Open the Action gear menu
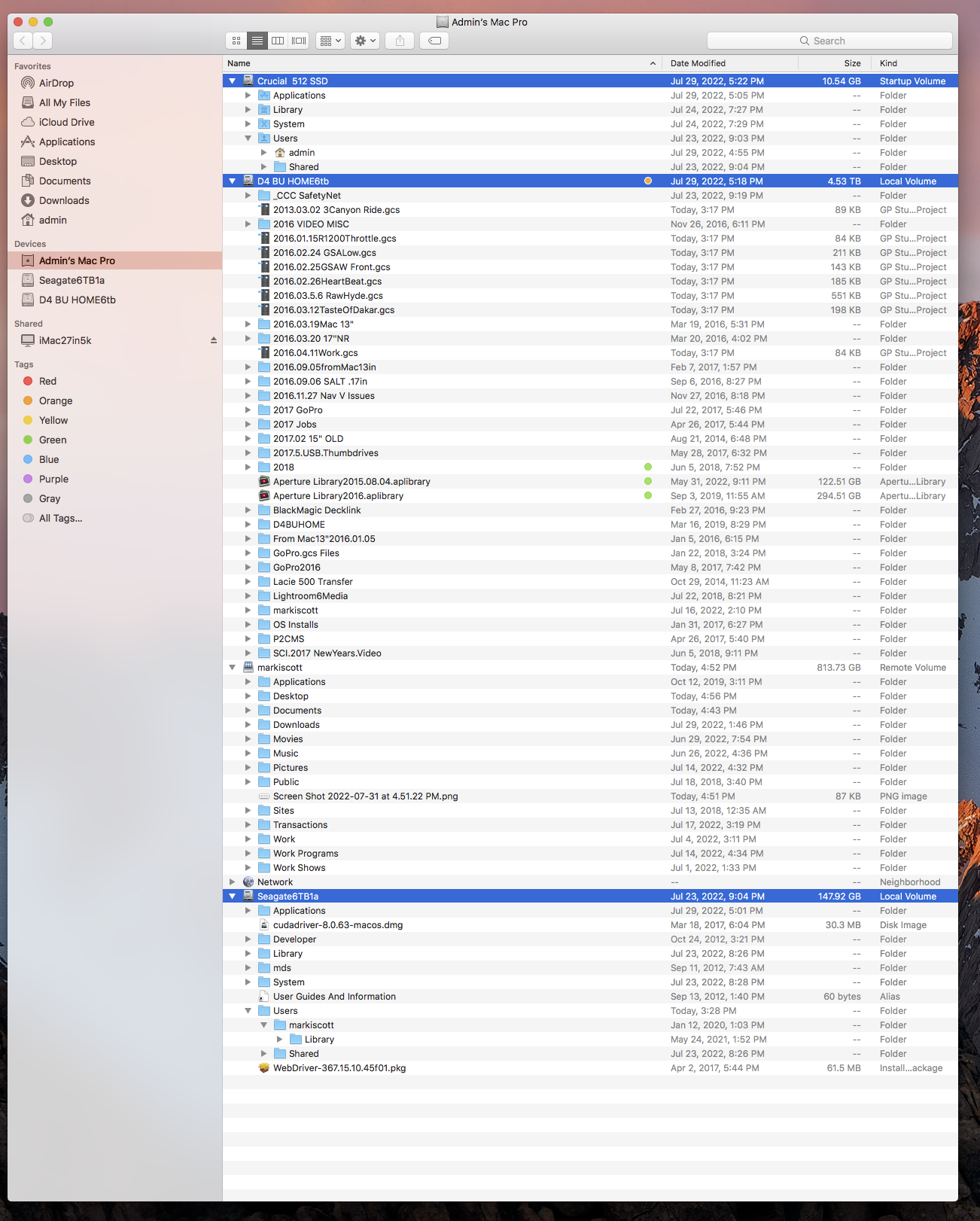 click(365, 41)
